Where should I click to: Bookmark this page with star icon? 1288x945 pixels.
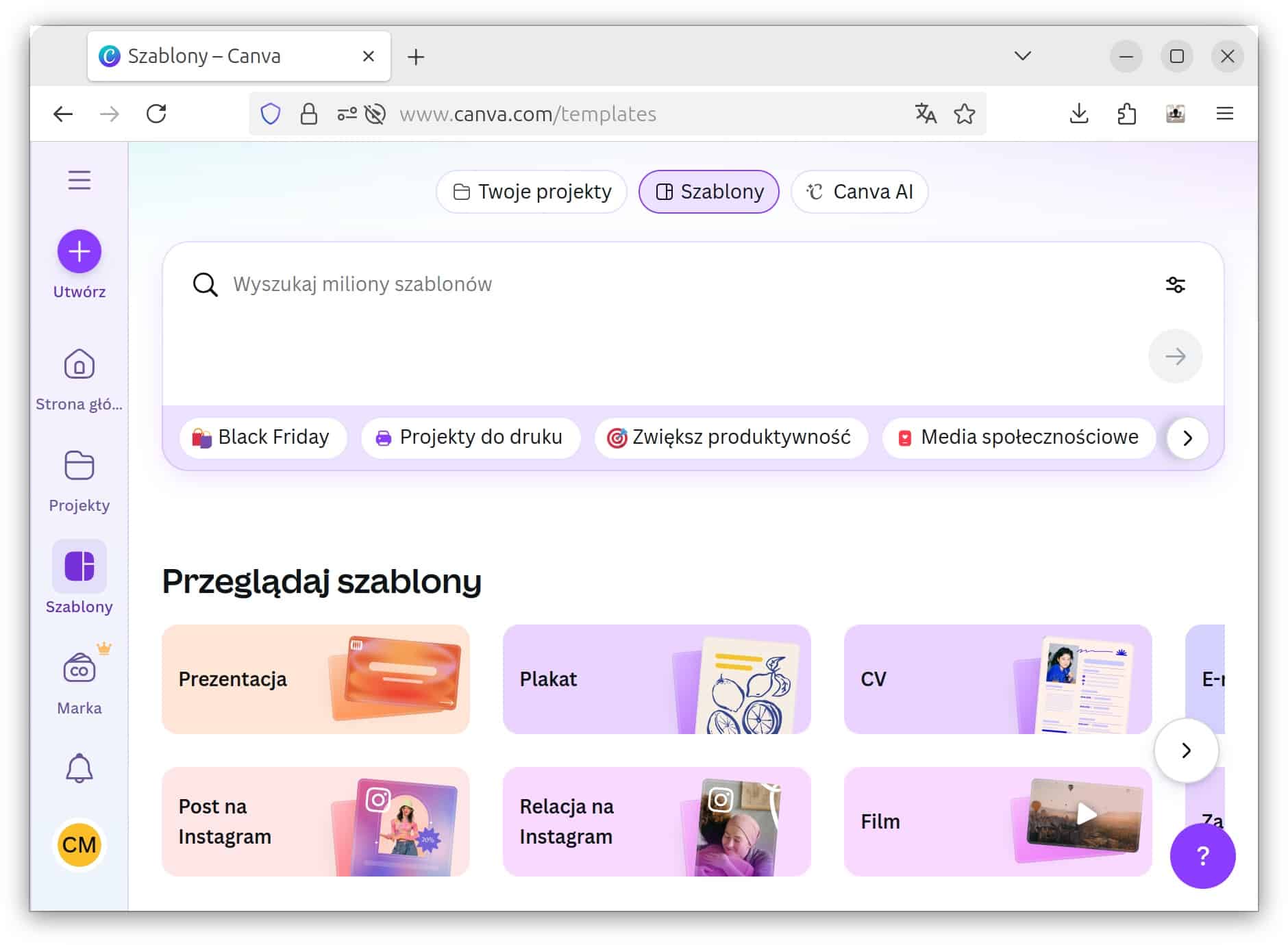[x=965, y=114]
